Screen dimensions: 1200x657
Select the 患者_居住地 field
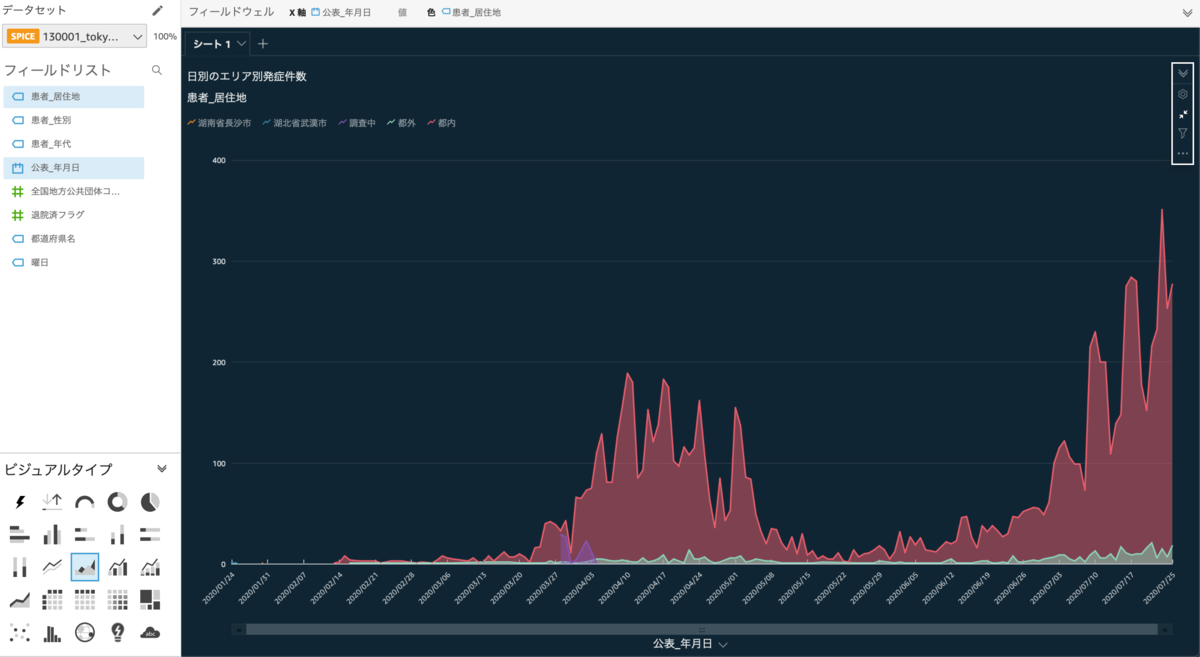pos(74,96)
